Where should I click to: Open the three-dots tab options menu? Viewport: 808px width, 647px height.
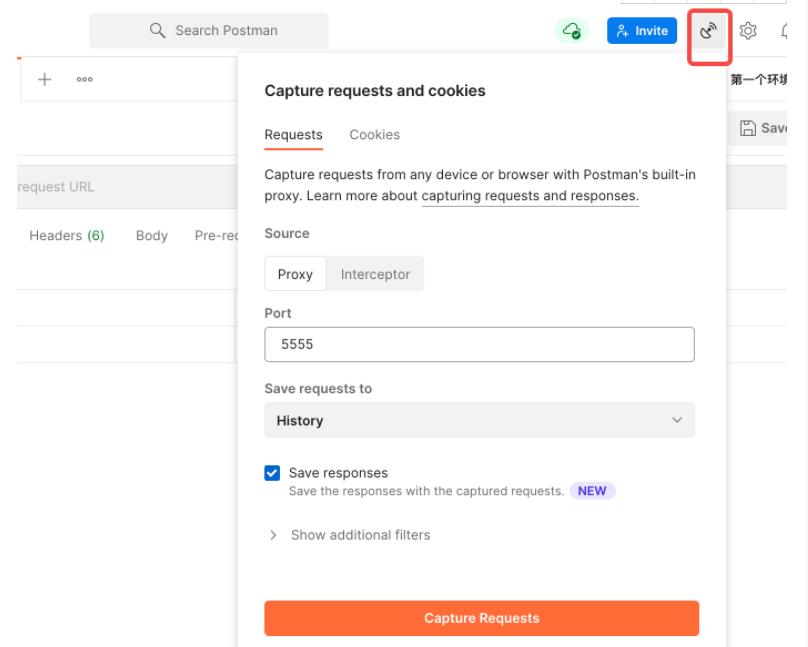coord(85,79)
